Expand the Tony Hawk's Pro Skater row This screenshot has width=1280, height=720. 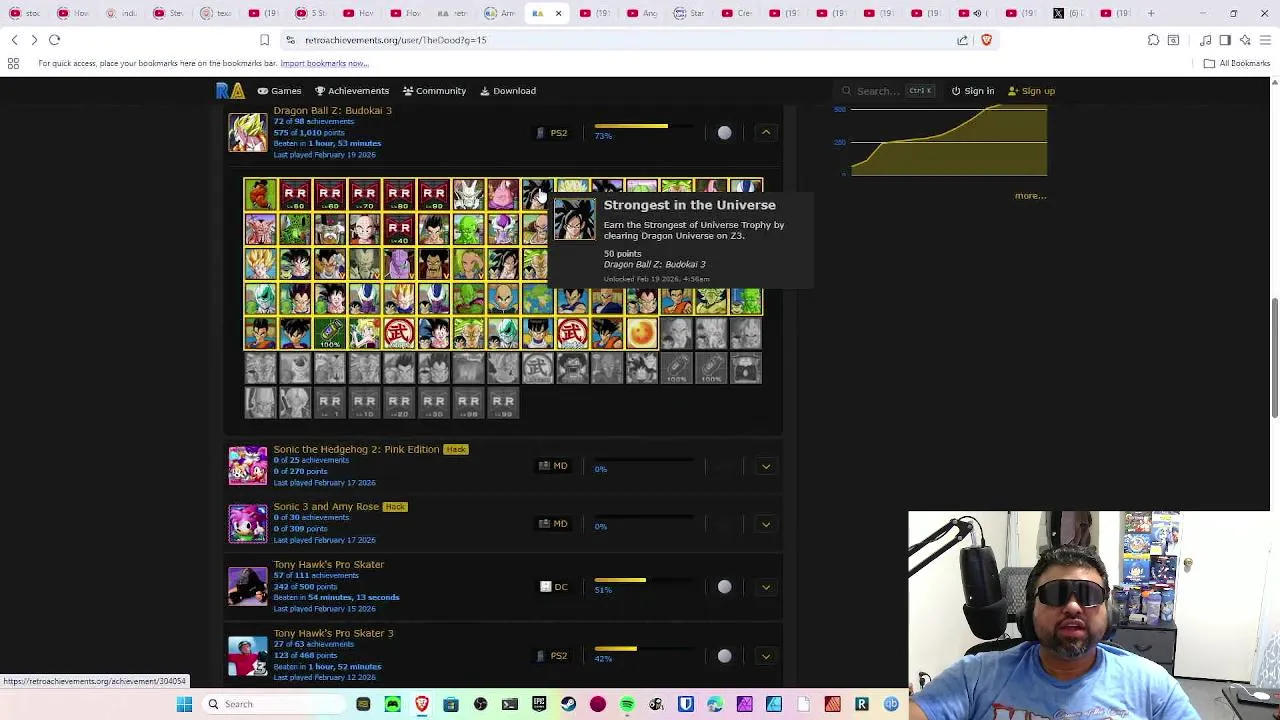coord(766,587)
